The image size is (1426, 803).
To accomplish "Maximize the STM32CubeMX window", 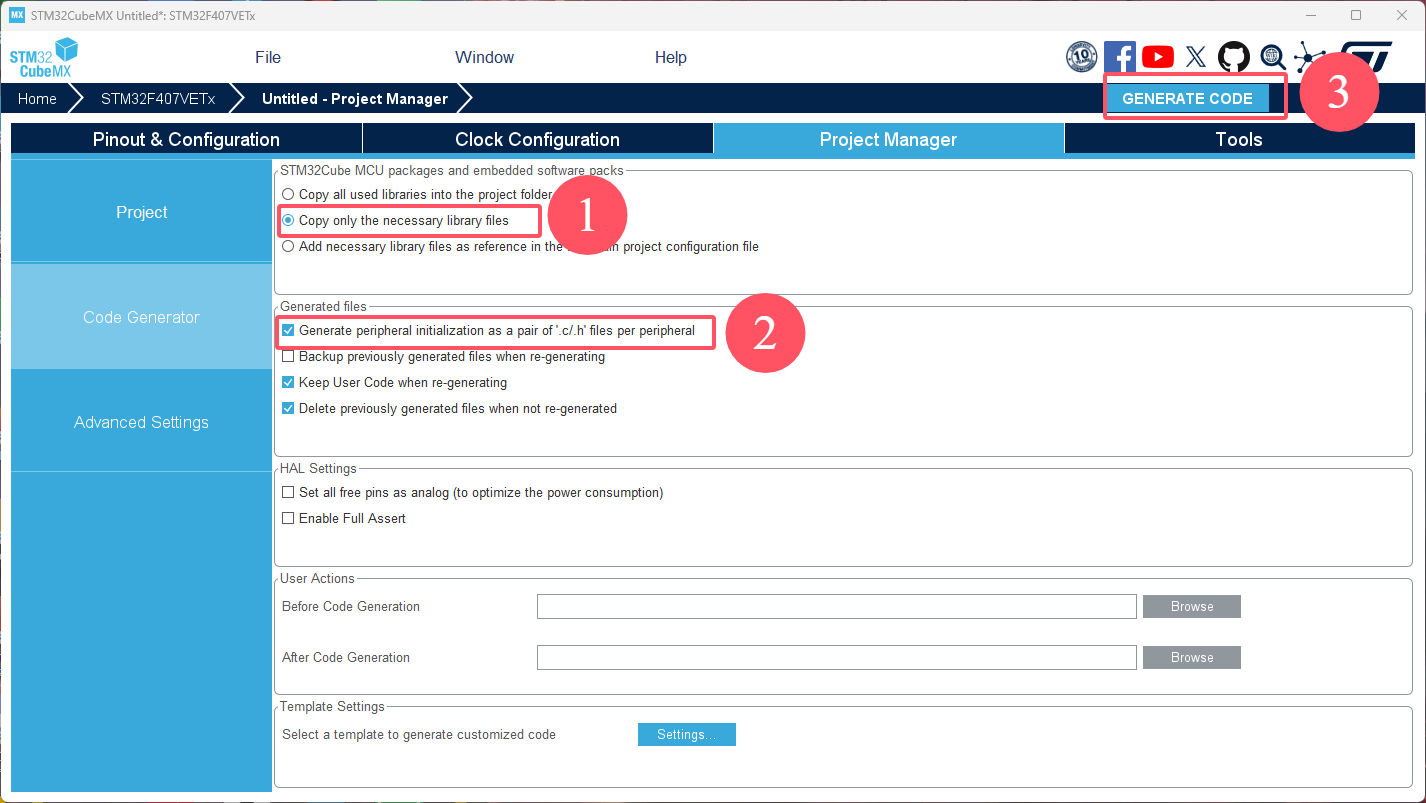I will [x=1356, y=15].
